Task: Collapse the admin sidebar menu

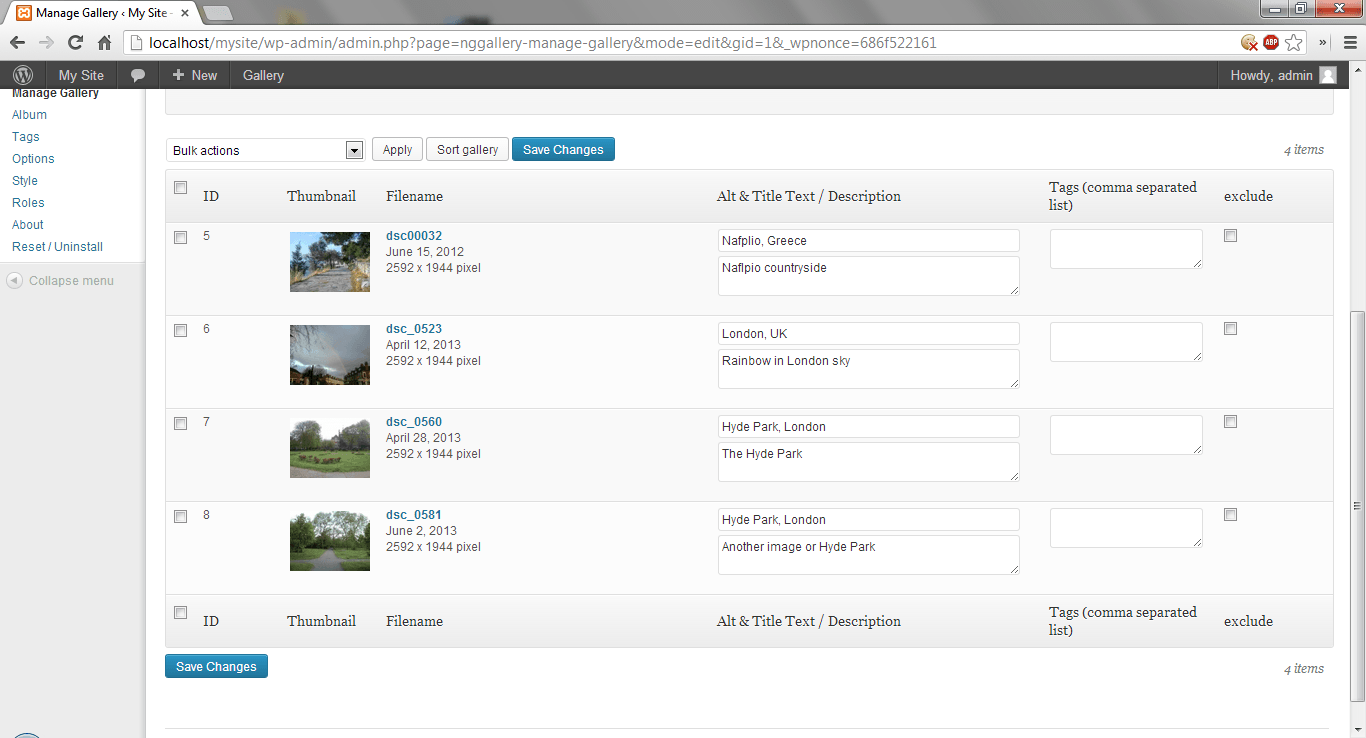Action: pyautogui.click(x=60, y=281)
